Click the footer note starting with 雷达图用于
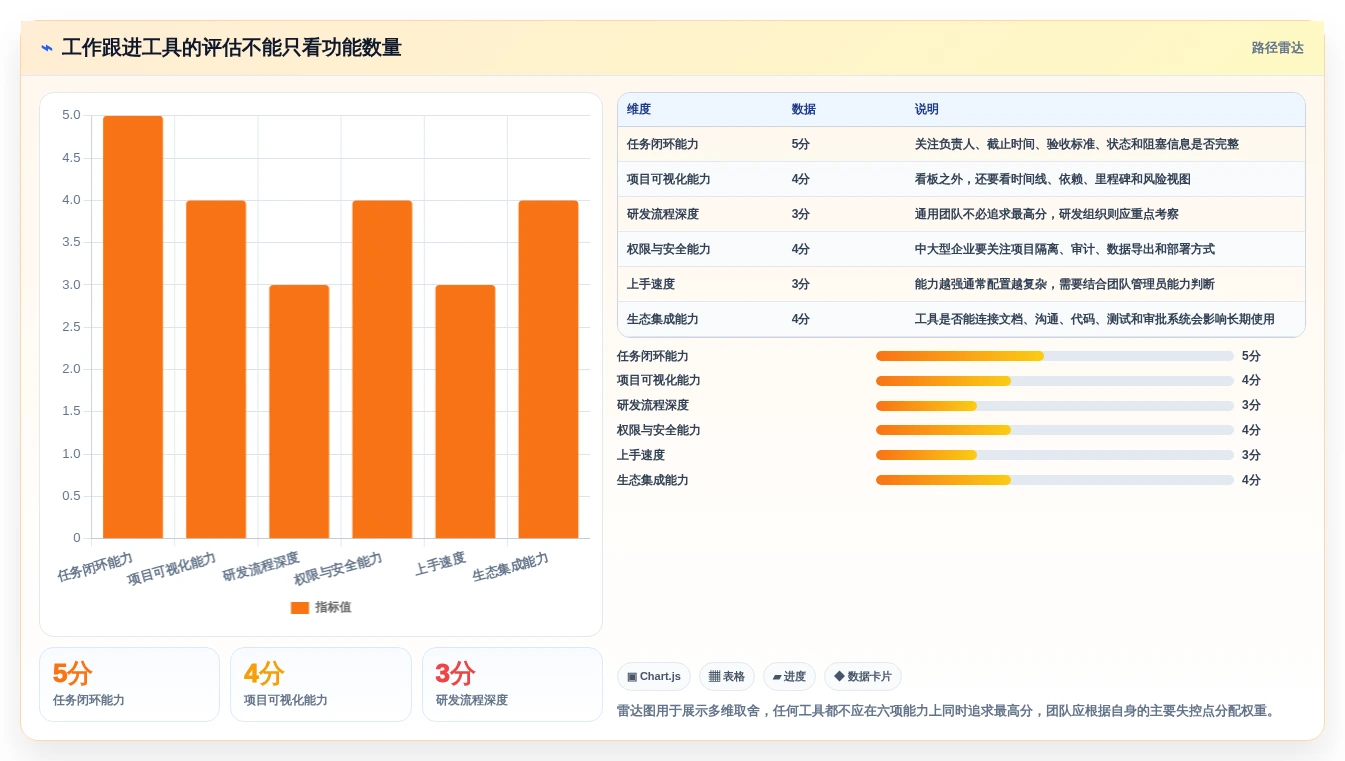 [946, 711]
